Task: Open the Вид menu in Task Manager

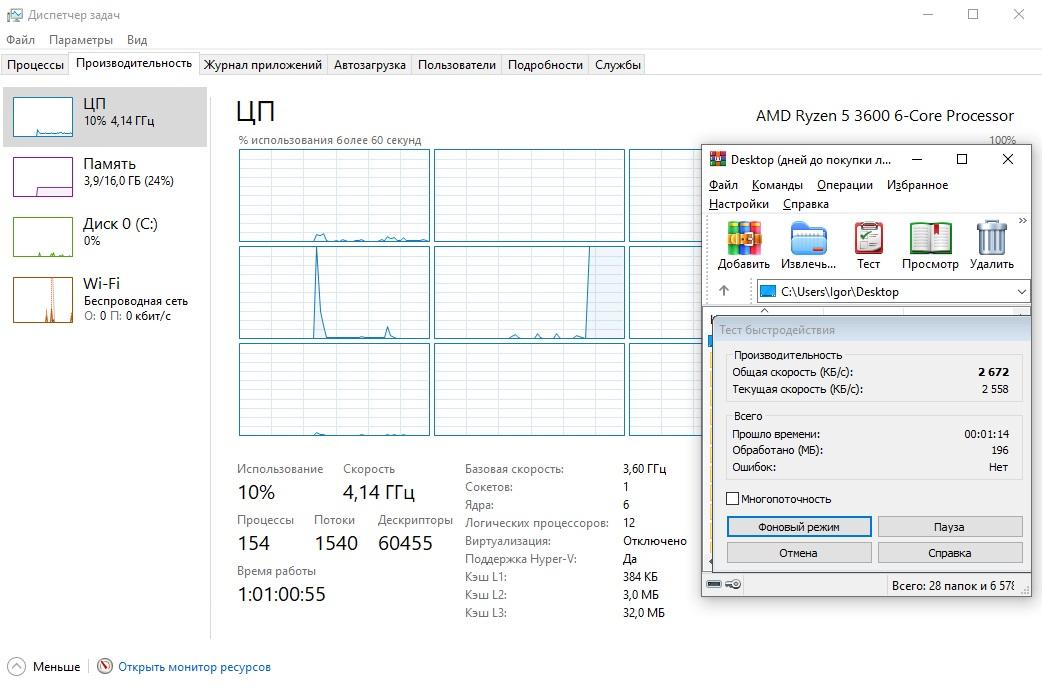Action: pos(137,40)
